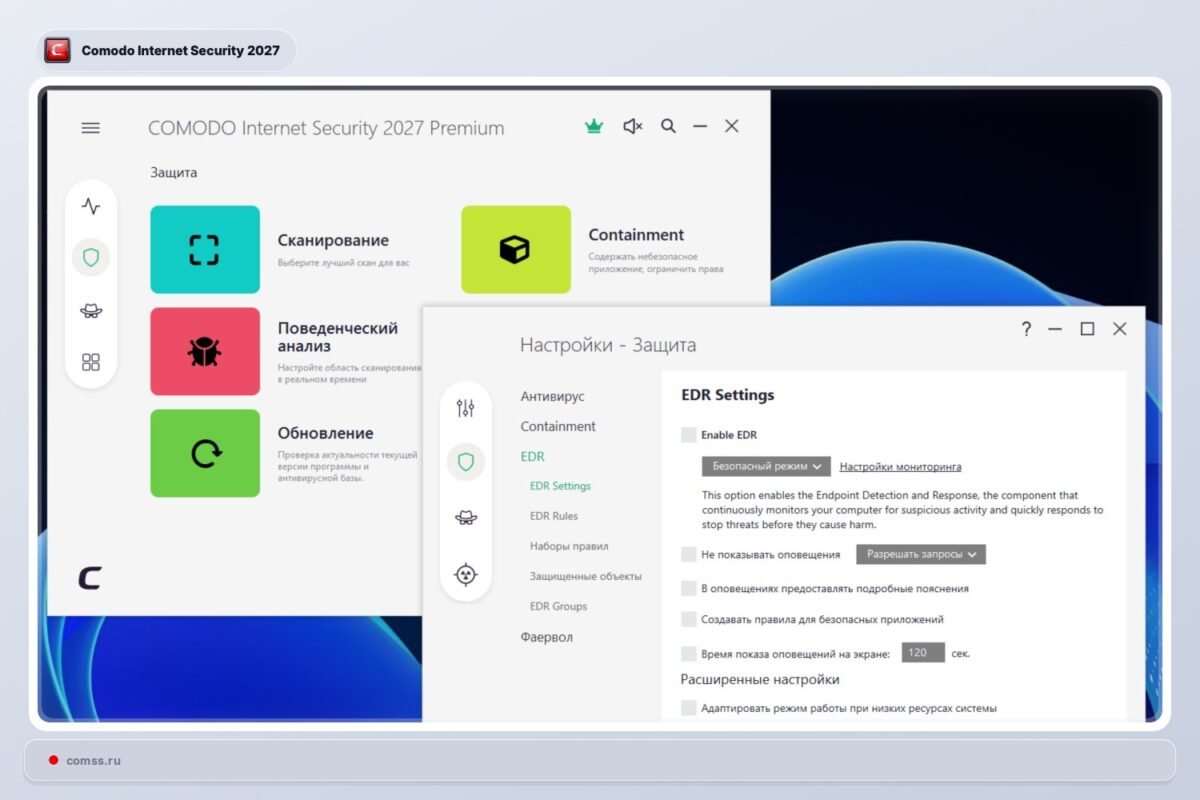This screenshot has height=800, width=1200.
Task: Open the four-squares tools icon in main sidebar
Action: click(x=91, y=362)
